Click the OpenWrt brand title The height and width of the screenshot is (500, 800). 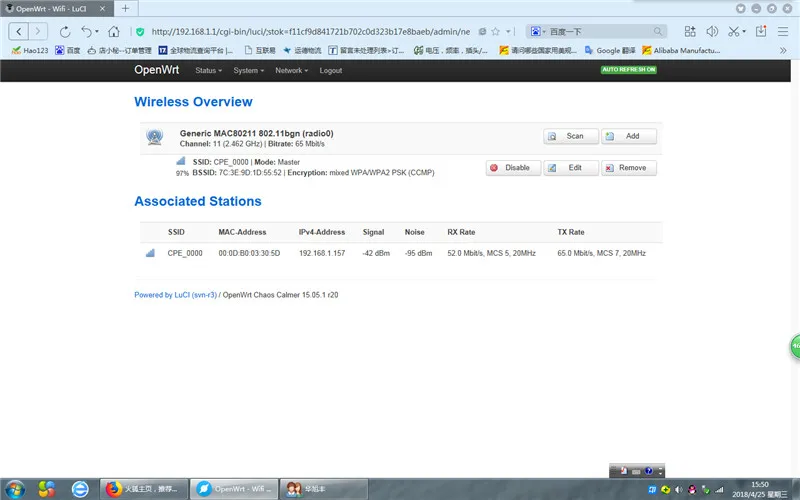[x=157, y=70]
